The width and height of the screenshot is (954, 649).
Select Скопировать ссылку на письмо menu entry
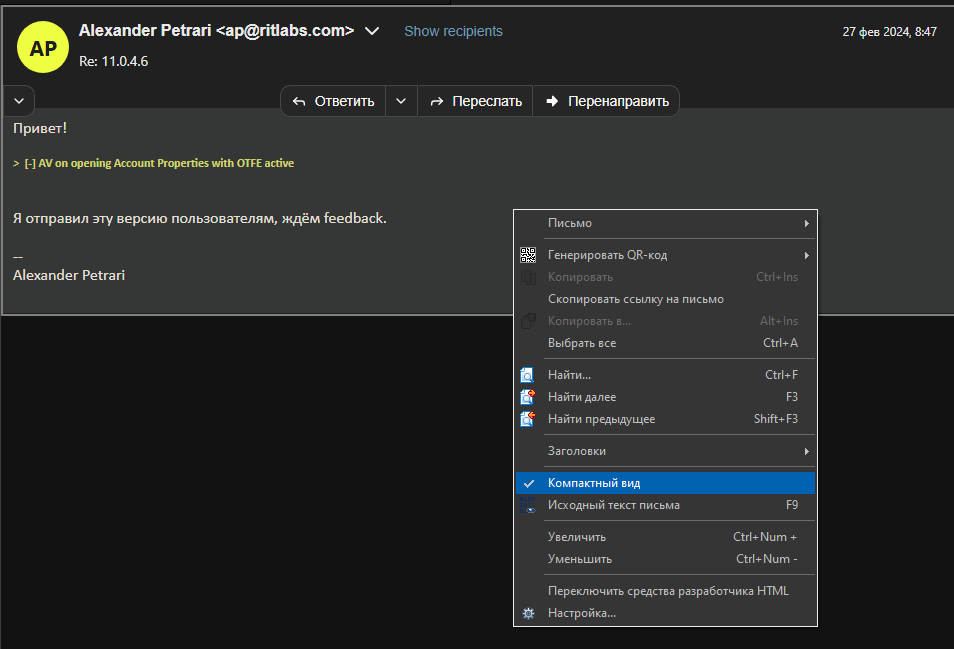(x=636, y=299)
